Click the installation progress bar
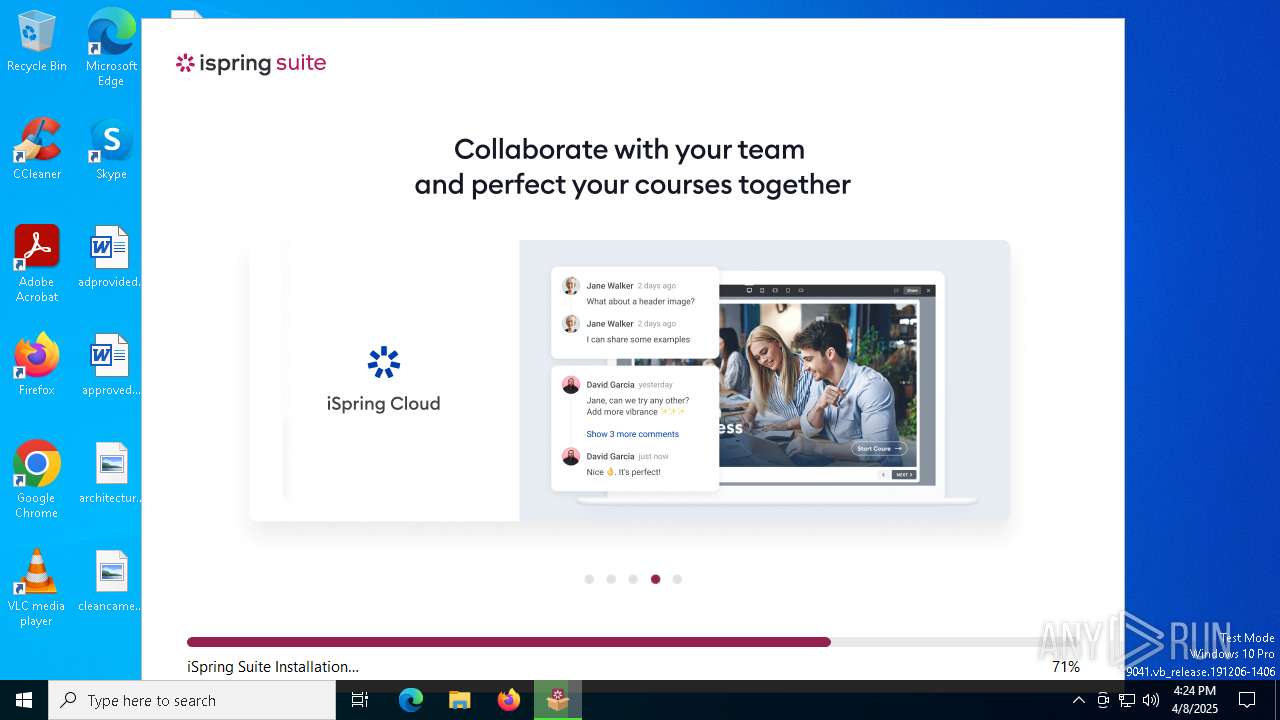The image size is (1280, 720). click(x=633, y=642)
